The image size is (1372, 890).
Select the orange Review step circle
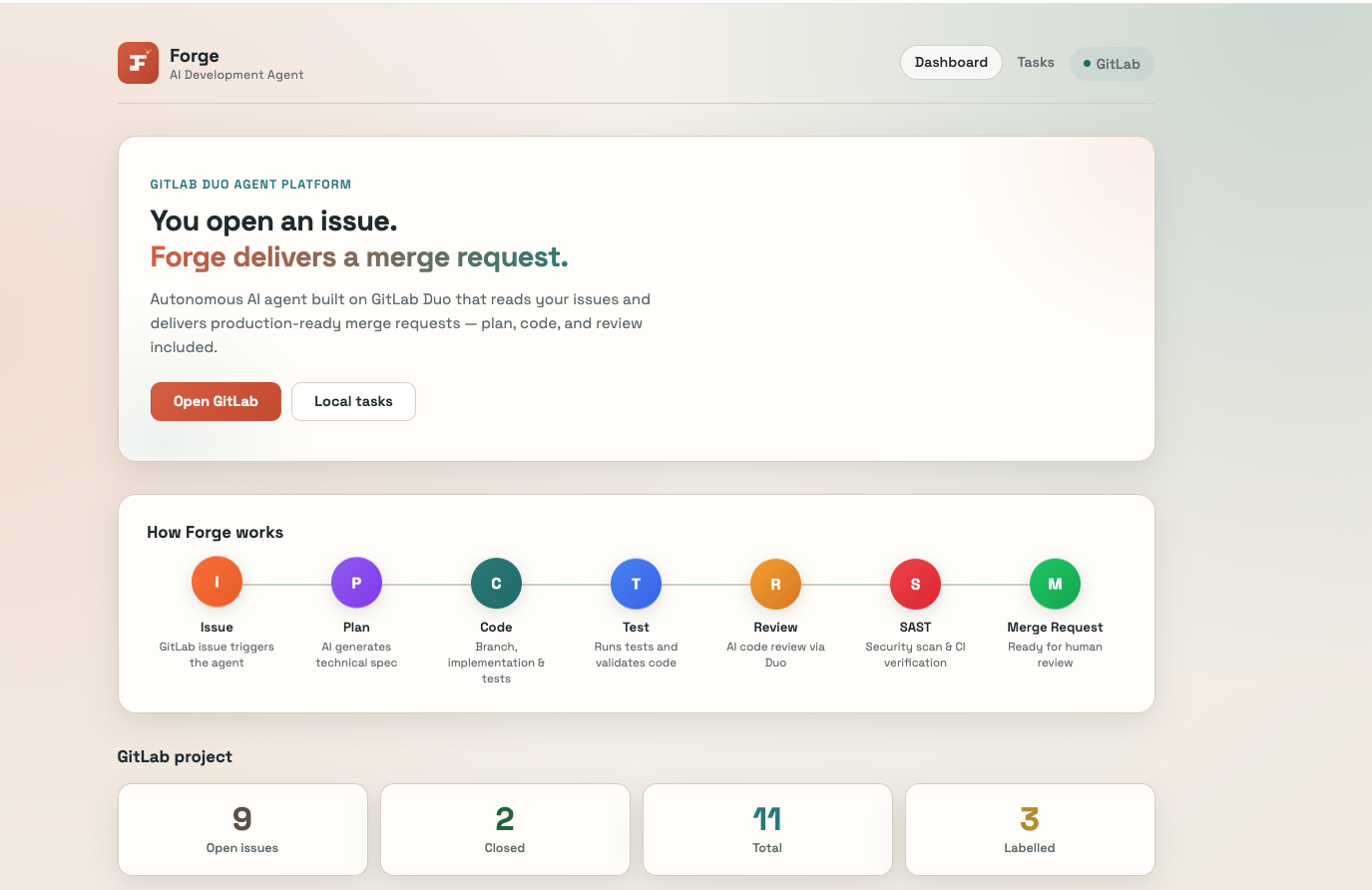point(775,583)
